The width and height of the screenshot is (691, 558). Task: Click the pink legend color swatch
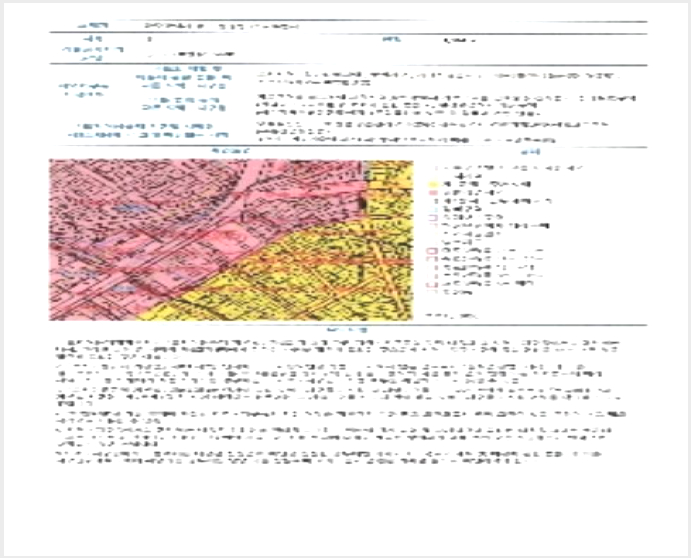tap(433, 193)
